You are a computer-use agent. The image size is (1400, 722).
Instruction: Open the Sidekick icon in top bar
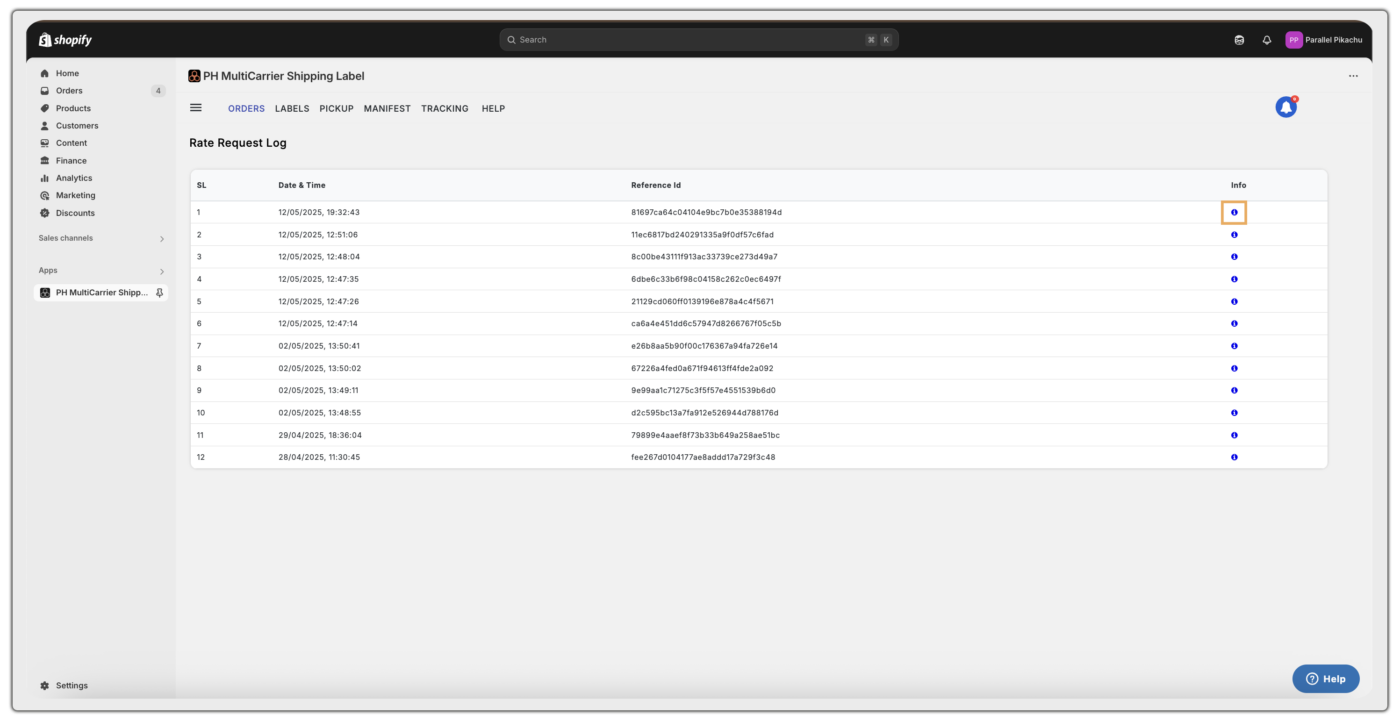(1239, 40)
